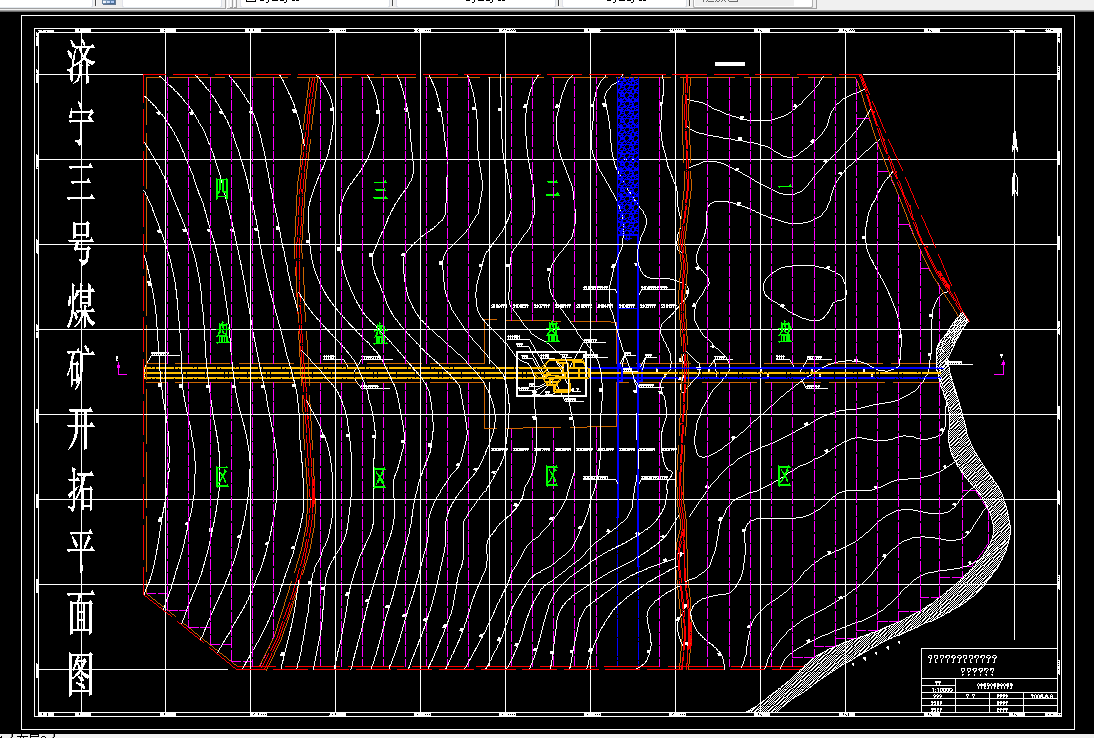
Task: Click the white title character 号
Action: [x=81, y=244]
